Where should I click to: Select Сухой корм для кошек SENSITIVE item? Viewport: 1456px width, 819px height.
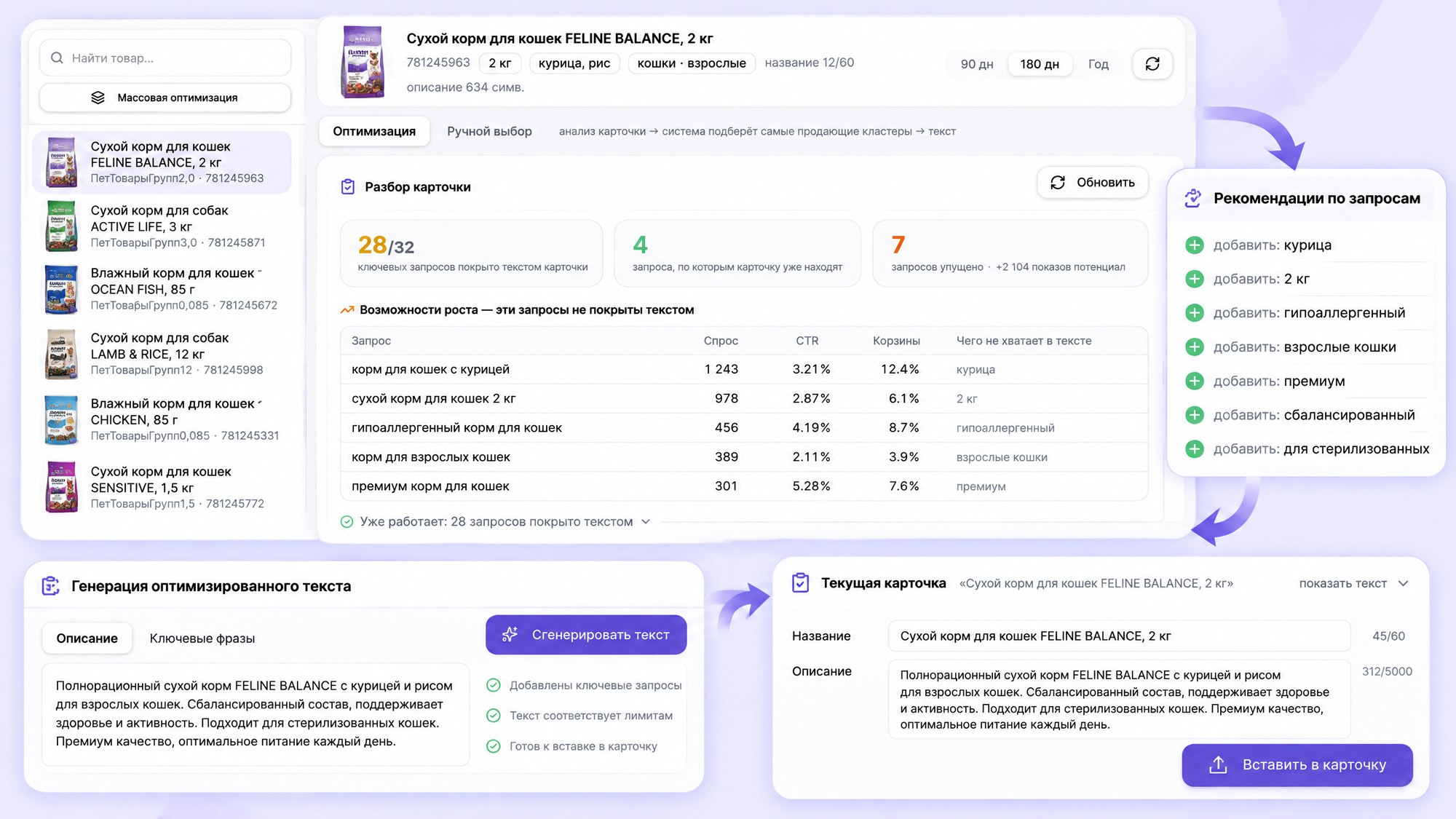162,488
